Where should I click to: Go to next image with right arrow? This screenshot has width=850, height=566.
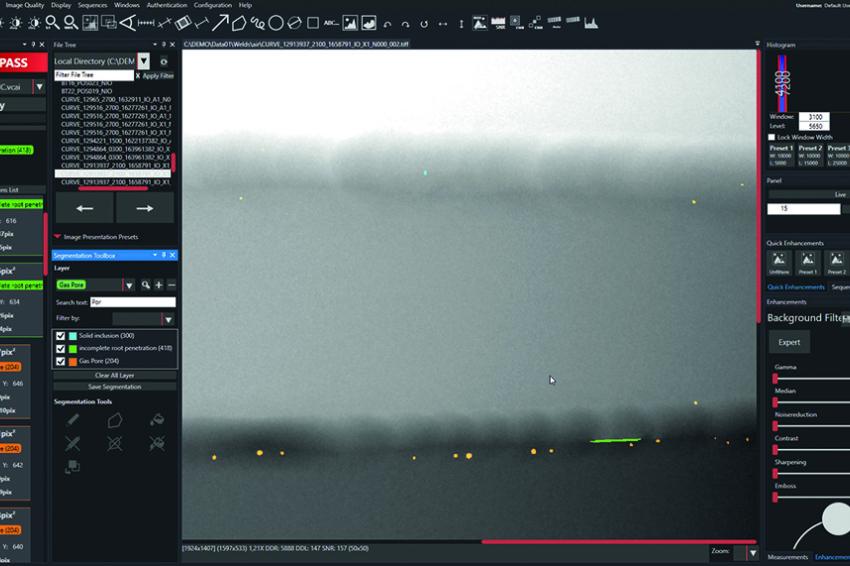pos(145,208)
